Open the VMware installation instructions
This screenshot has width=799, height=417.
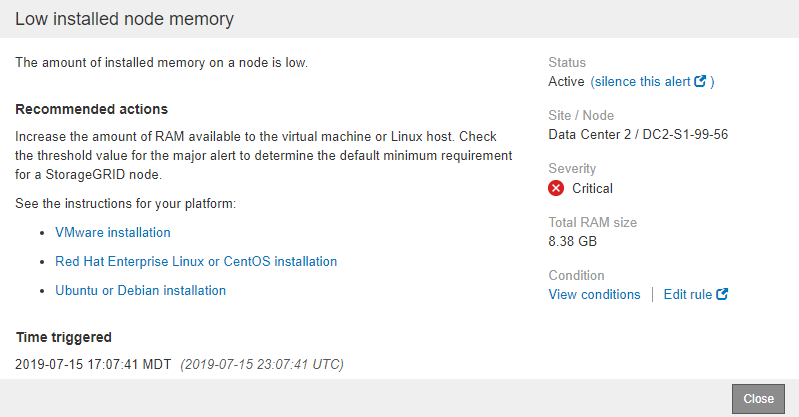click(113, 232)
